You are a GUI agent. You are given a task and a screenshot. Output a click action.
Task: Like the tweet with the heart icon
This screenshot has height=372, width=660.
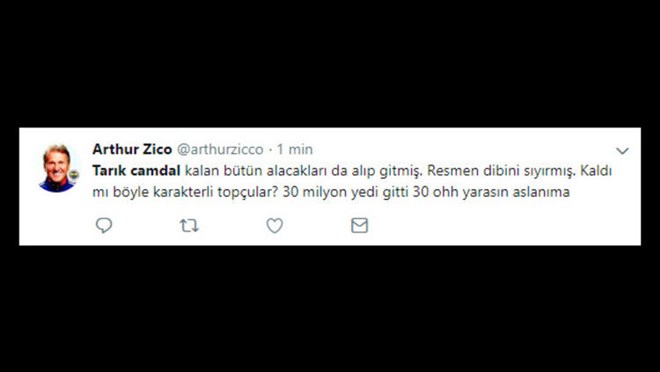274,226
